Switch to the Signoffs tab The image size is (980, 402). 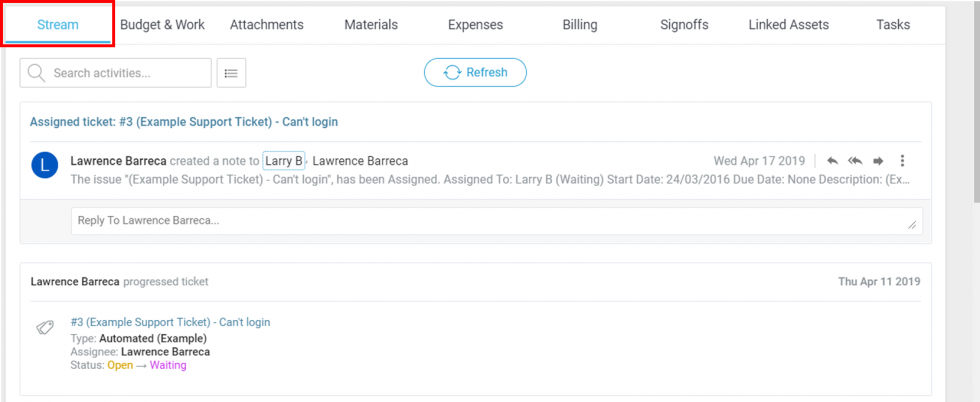pyautogui.click(x=685, y=25)
